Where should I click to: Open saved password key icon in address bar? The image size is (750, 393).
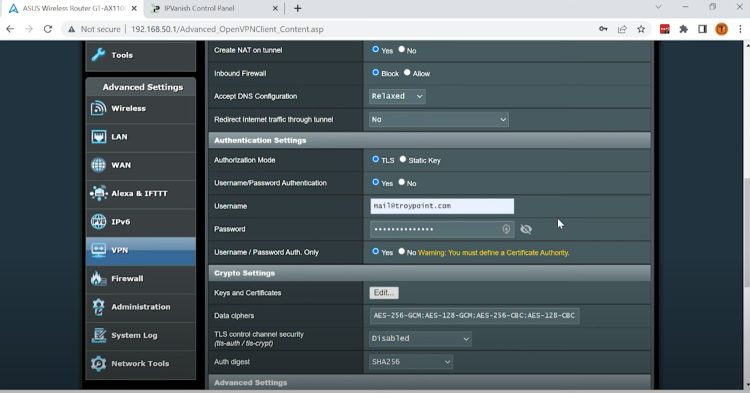(x=603, y=29)
